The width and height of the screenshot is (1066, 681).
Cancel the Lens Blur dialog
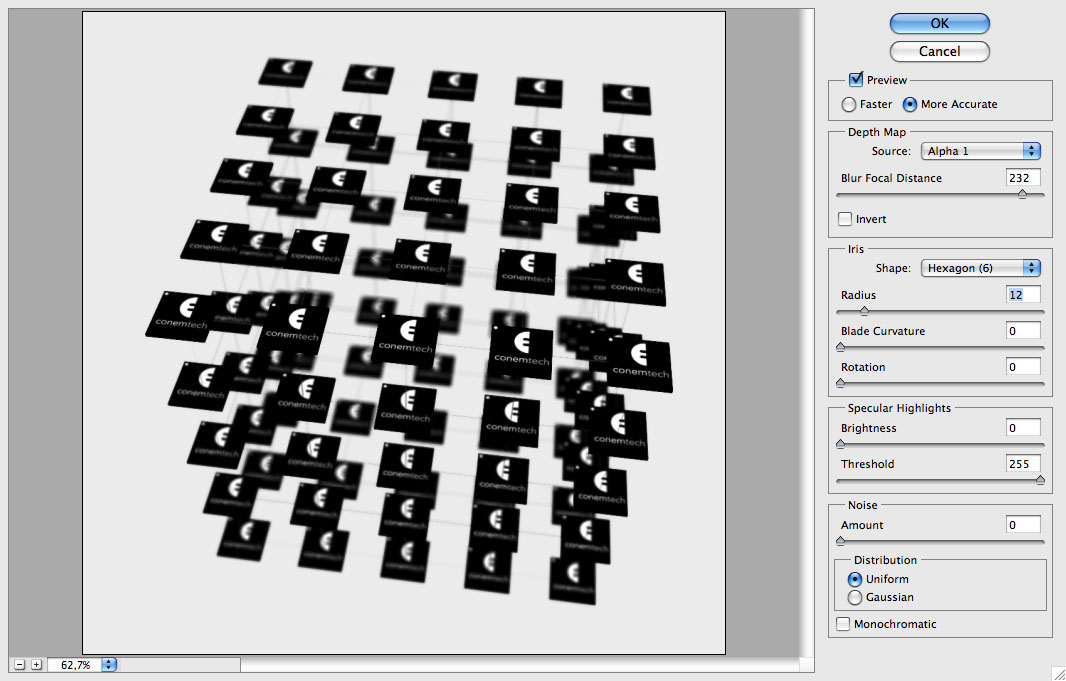pos(938,51)
